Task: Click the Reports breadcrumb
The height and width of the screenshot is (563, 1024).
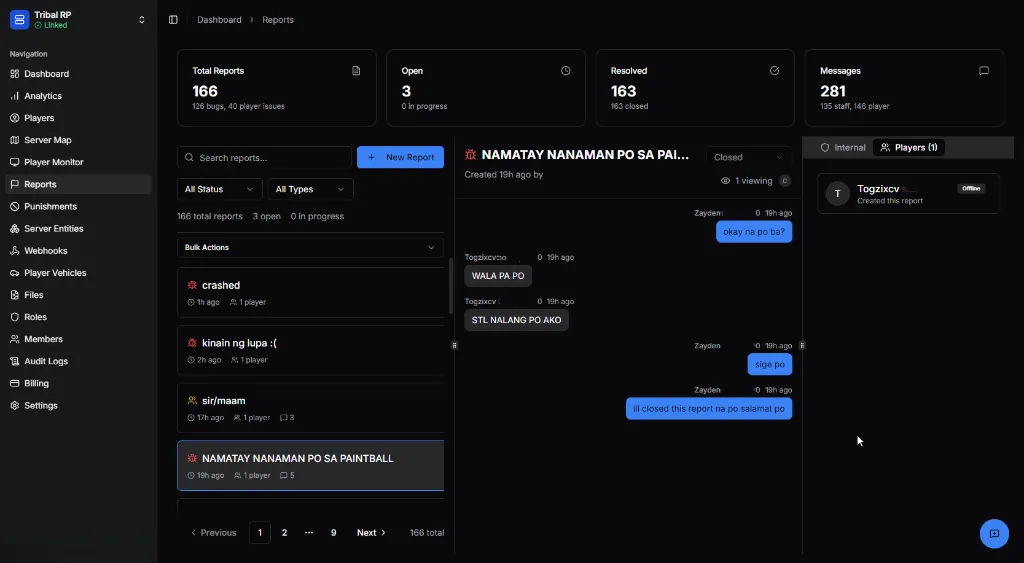Action: (278, 20)
